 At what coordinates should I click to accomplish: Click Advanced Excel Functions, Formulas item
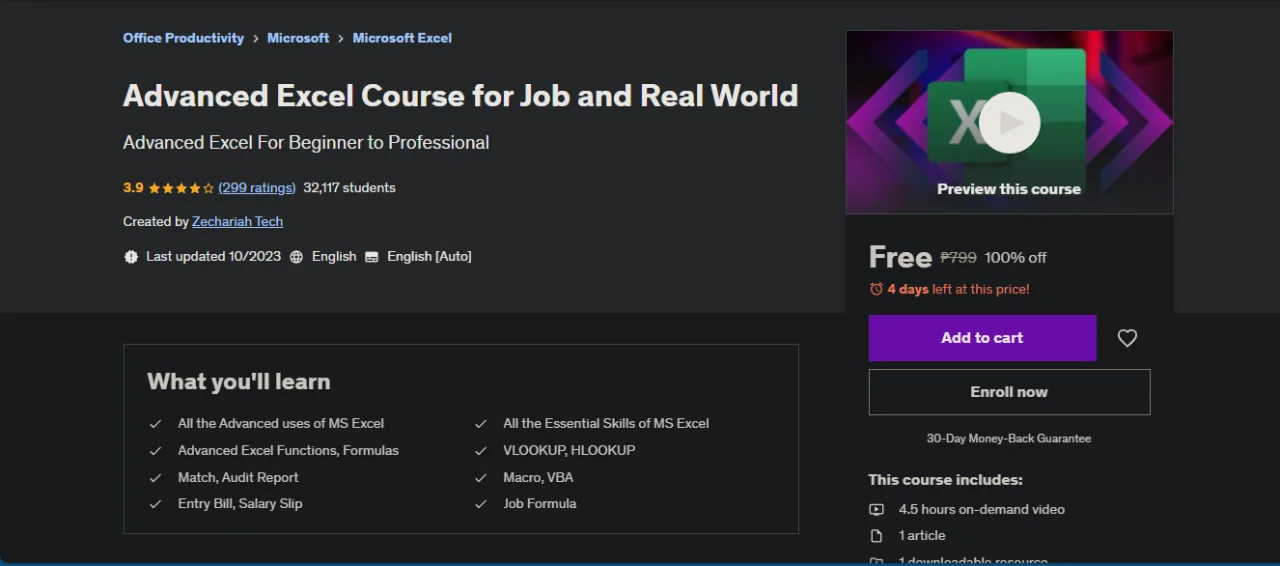click(x=288, y=451)
